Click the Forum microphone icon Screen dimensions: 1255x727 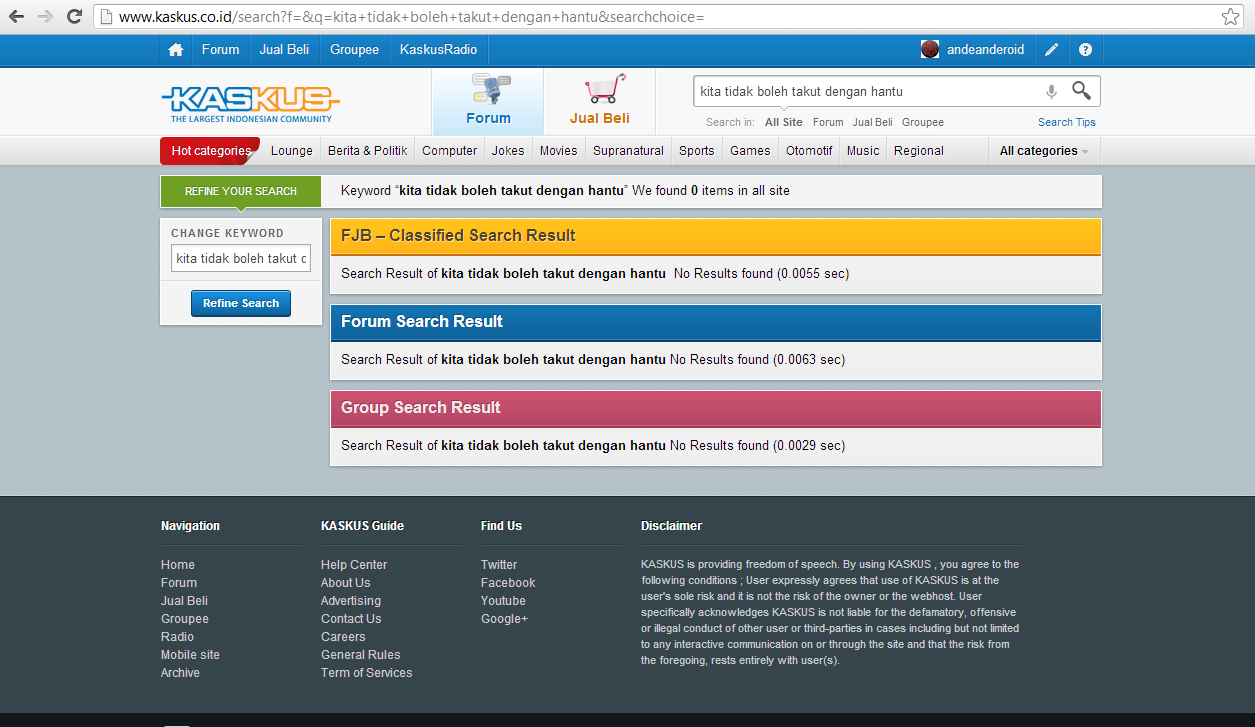[x=489, y=89]
